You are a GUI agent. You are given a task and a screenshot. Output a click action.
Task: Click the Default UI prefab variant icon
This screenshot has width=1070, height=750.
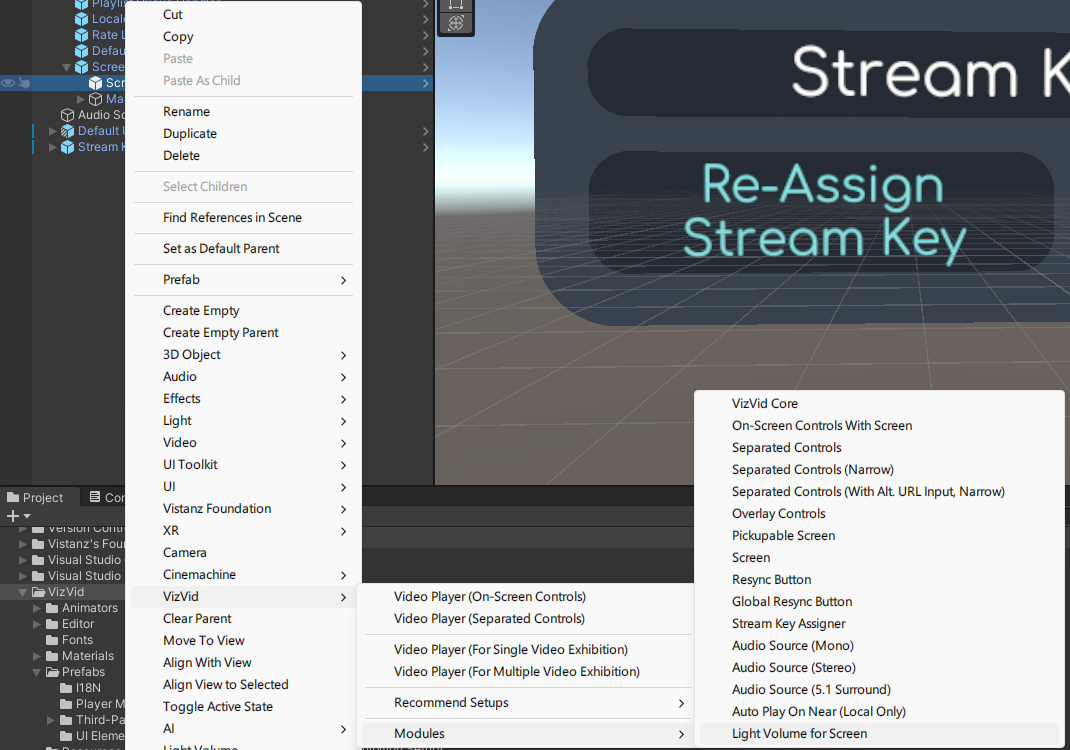tap(67, 131)
